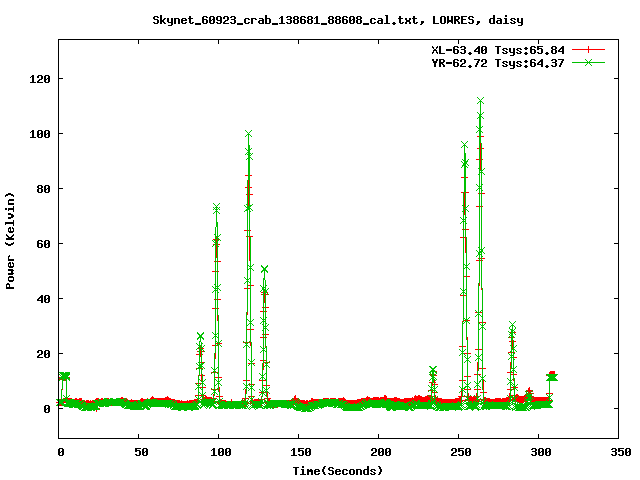Click the y-axis tick label 80
Image resolution: width=640 pixels, height=480 pixels.
(x=44, y=189)
